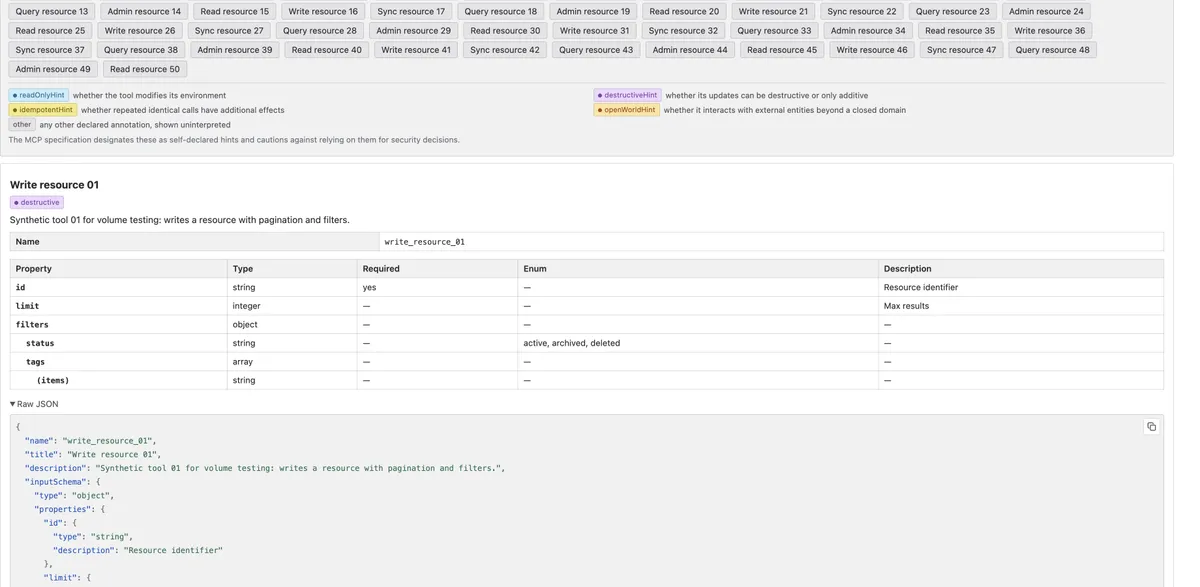Open Admin resource 44

point(689,49)
